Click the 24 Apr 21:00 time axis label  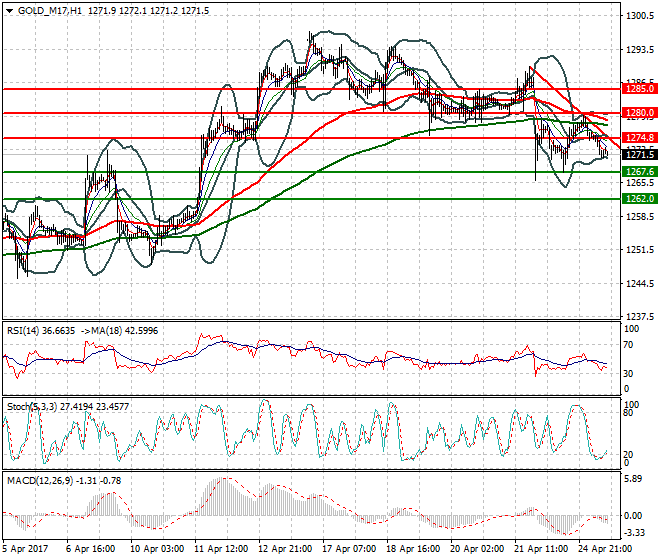[x=605, y=549]
